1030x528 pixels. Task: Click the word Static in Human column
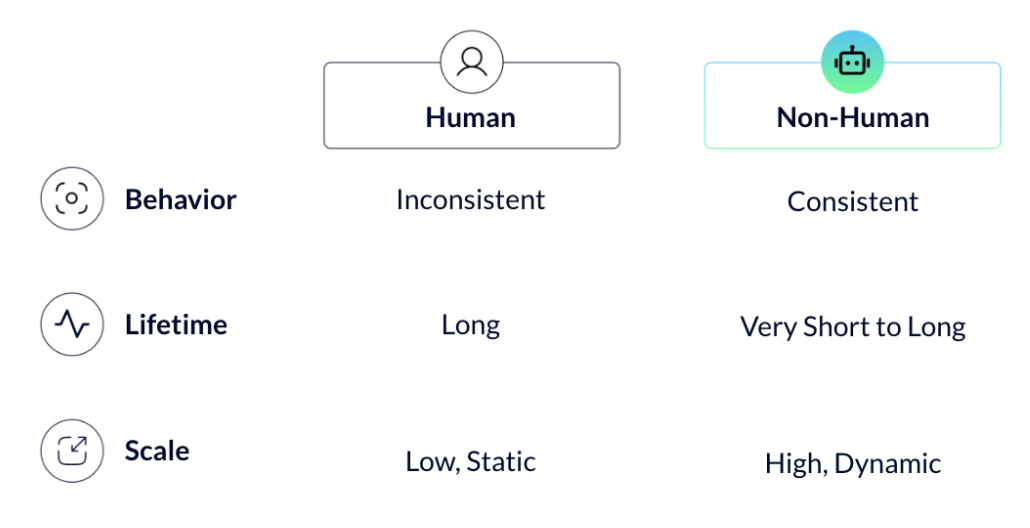tap(501, 462)
